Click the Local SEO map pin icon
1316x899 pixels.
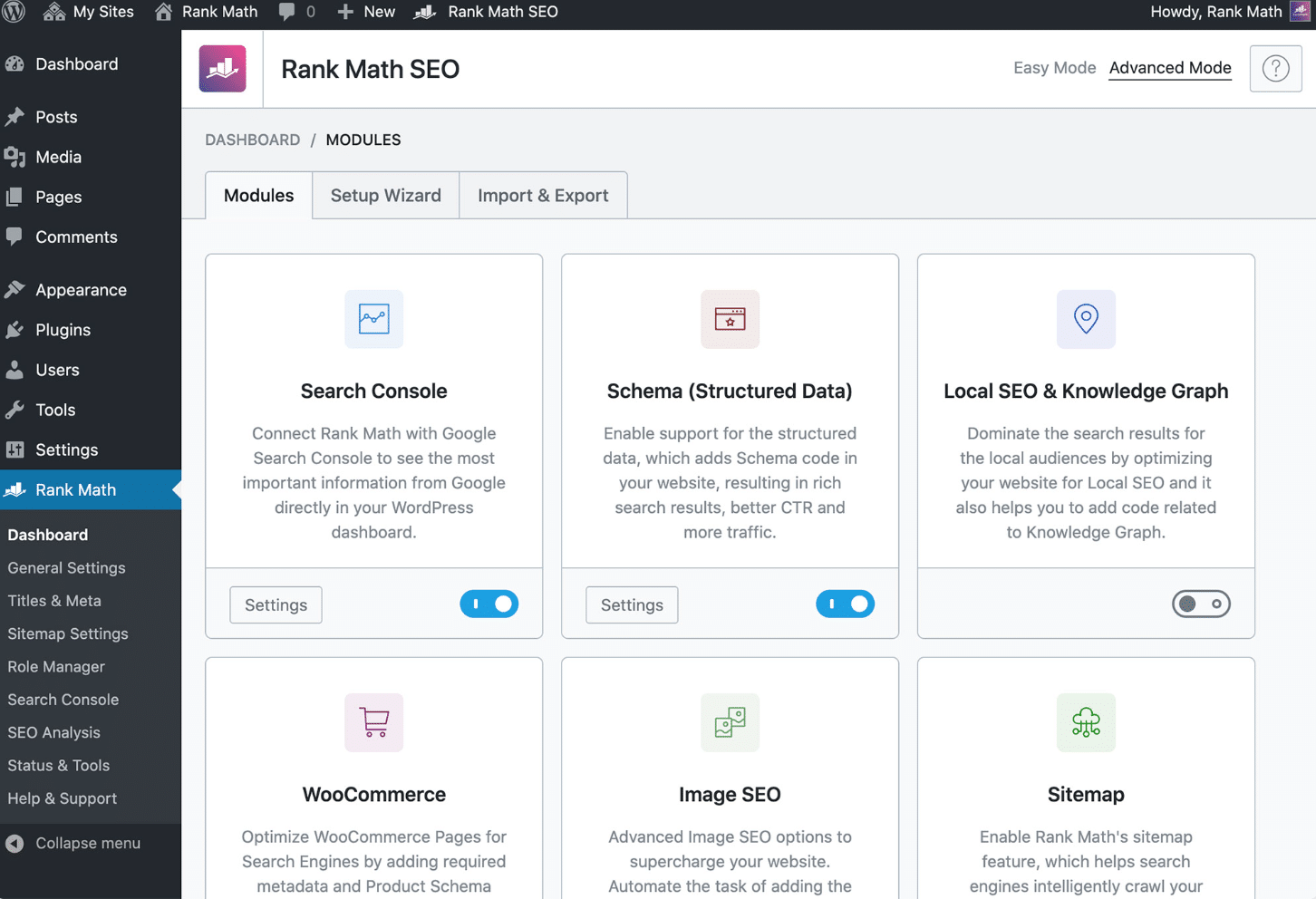(x=1086, y=319)
